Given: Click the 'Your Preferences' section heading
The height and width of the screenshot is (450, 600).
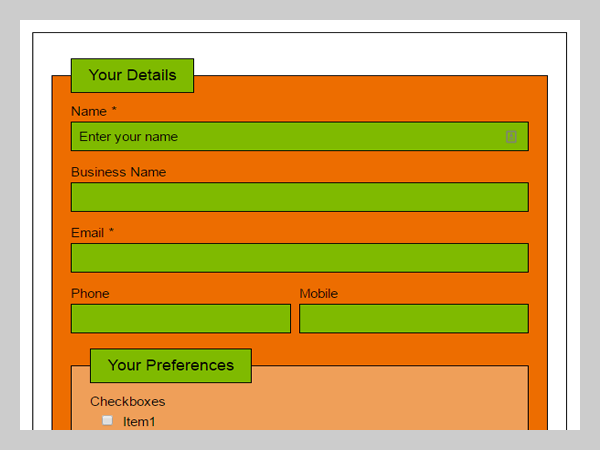Looking at the screenshot, I should 170,365.
